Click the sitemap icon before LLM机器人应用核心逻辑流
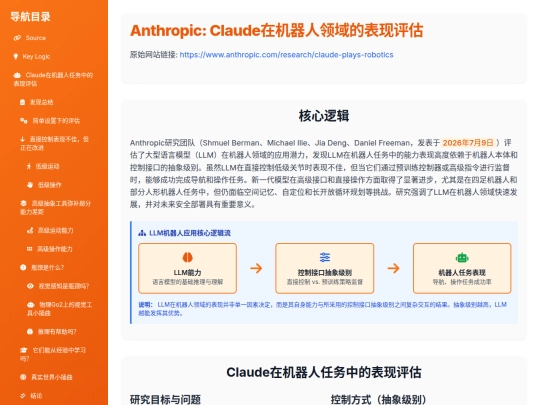Image resolution: width=540 pixels, height=405 pixels. tap(142, 233)
